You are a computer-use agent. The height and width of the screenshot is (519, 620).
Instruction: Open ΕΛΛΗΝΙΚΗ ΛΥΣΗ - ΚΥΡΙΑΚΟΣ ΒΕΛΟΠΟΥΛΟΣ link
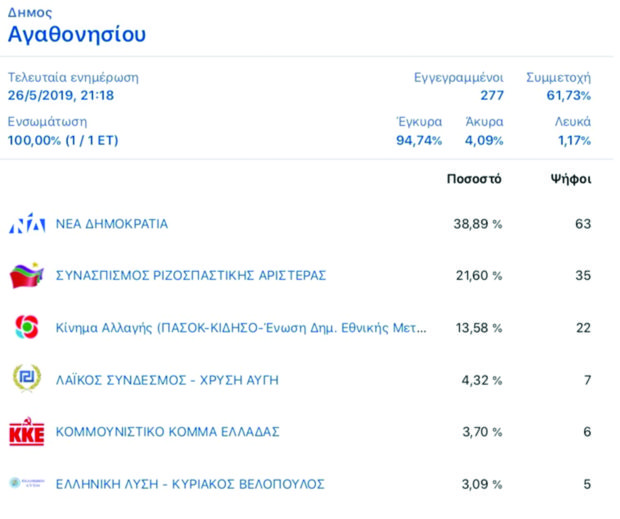click(190, 484)
